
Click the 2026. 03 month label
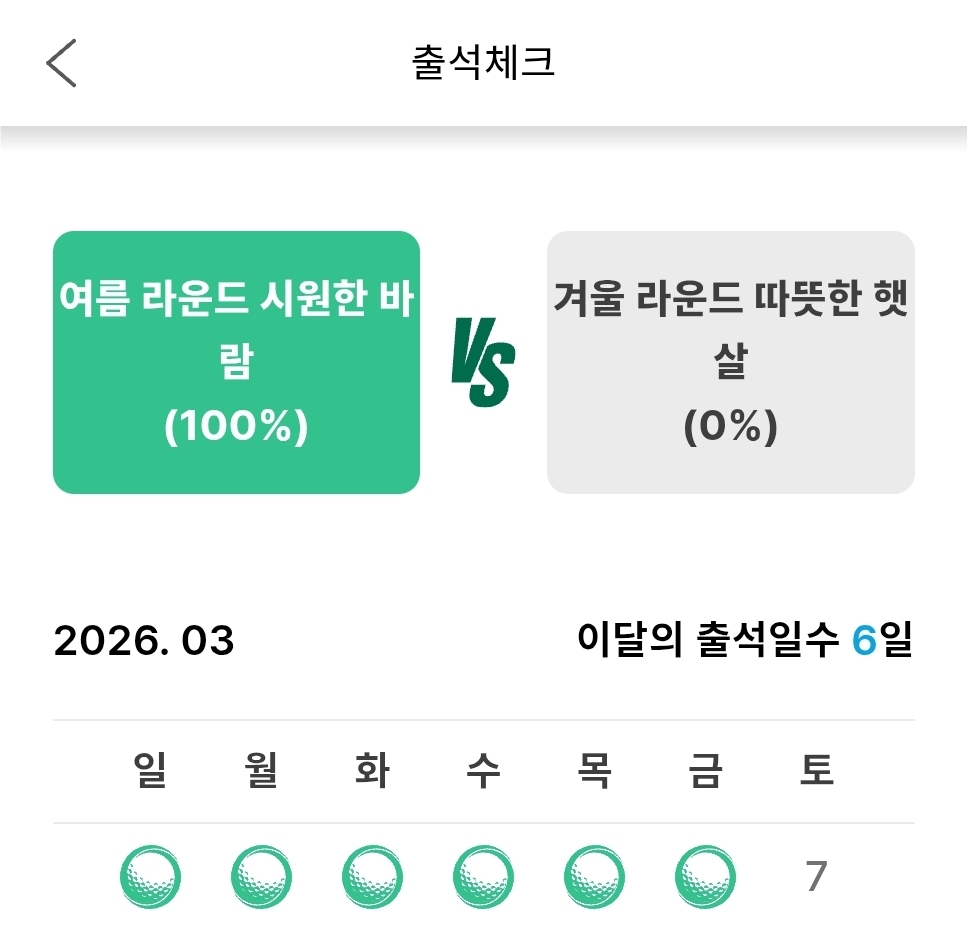coord(144,641)
